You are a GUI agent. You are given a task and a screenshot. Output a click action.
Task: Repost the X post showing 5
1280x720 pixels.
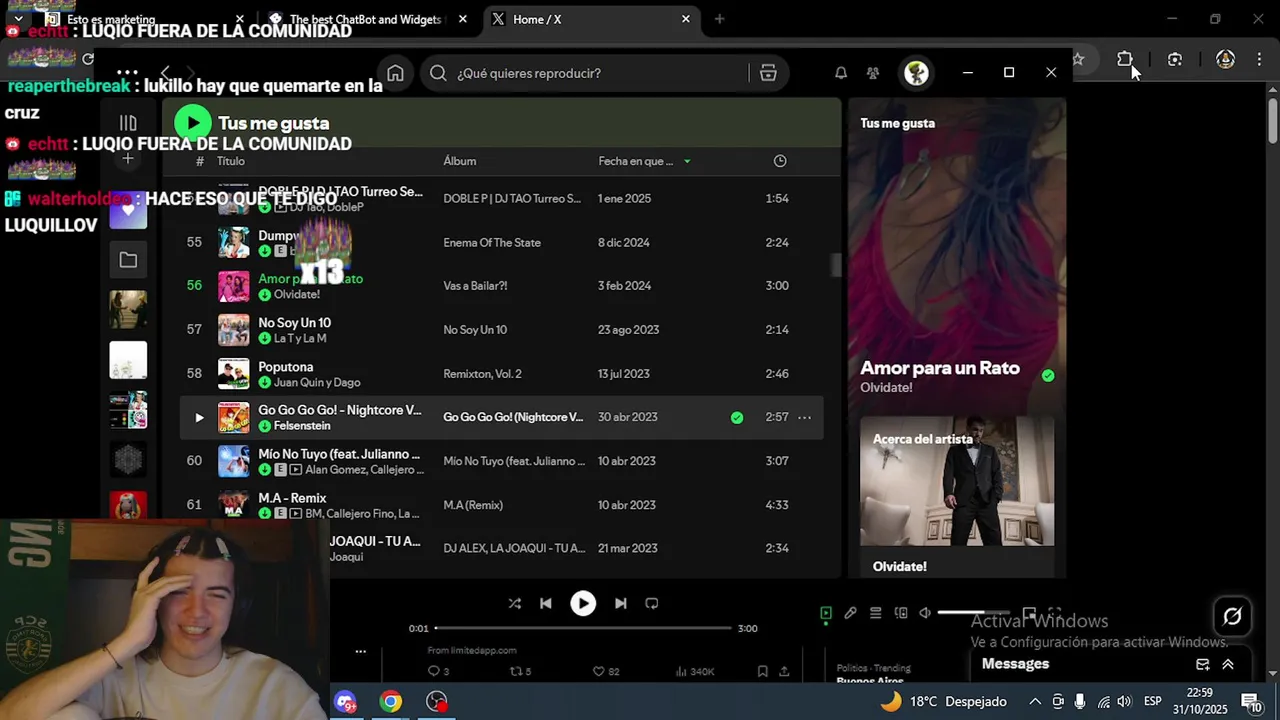[520, 671]
